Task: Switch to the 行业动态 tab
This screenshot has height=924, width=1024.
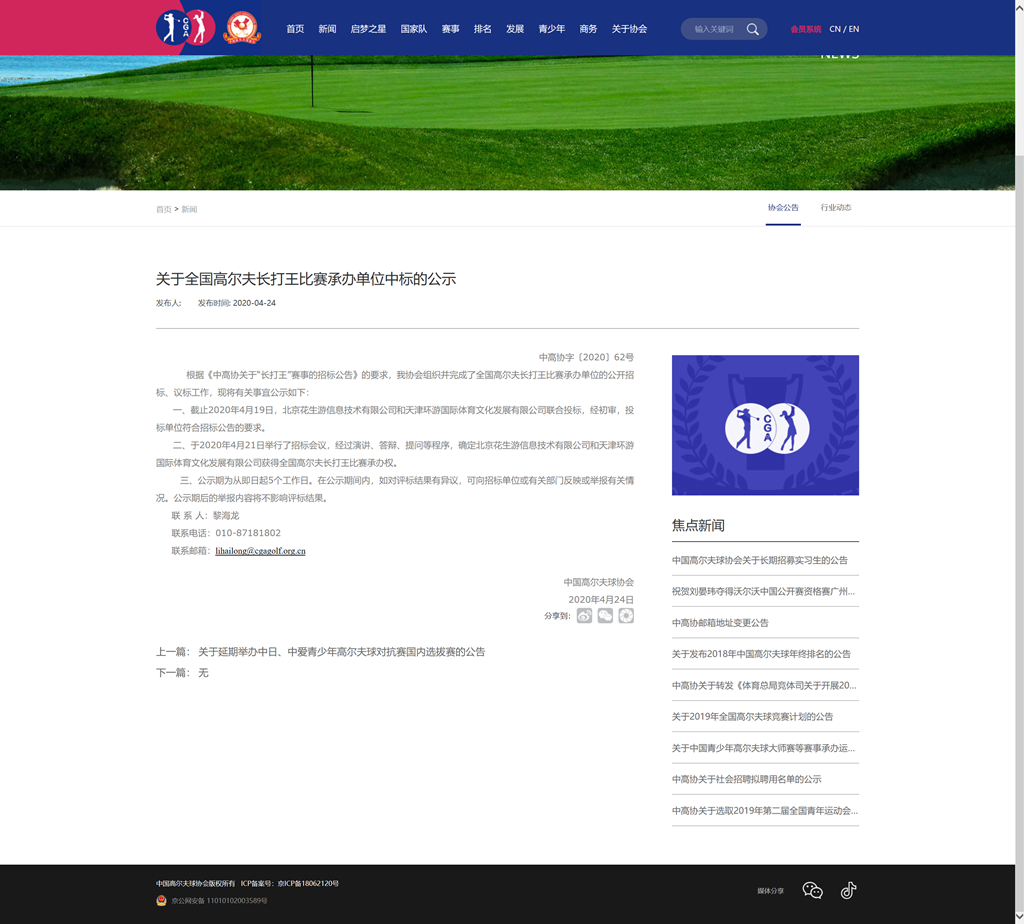Action: [x=836, y=208]
